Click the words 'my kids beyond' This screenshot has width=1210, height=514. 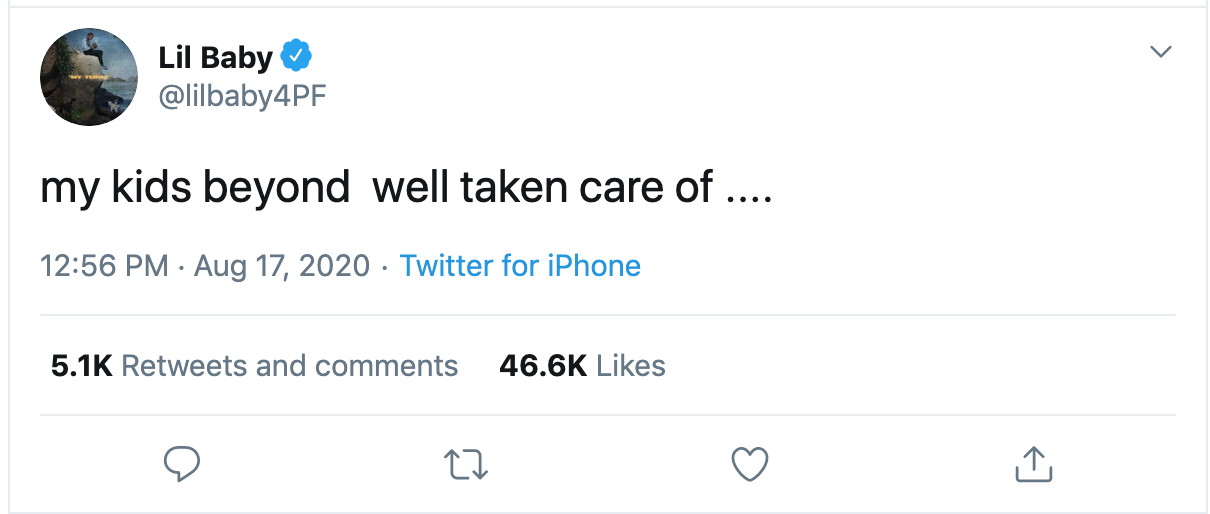[x=195, y=188]
